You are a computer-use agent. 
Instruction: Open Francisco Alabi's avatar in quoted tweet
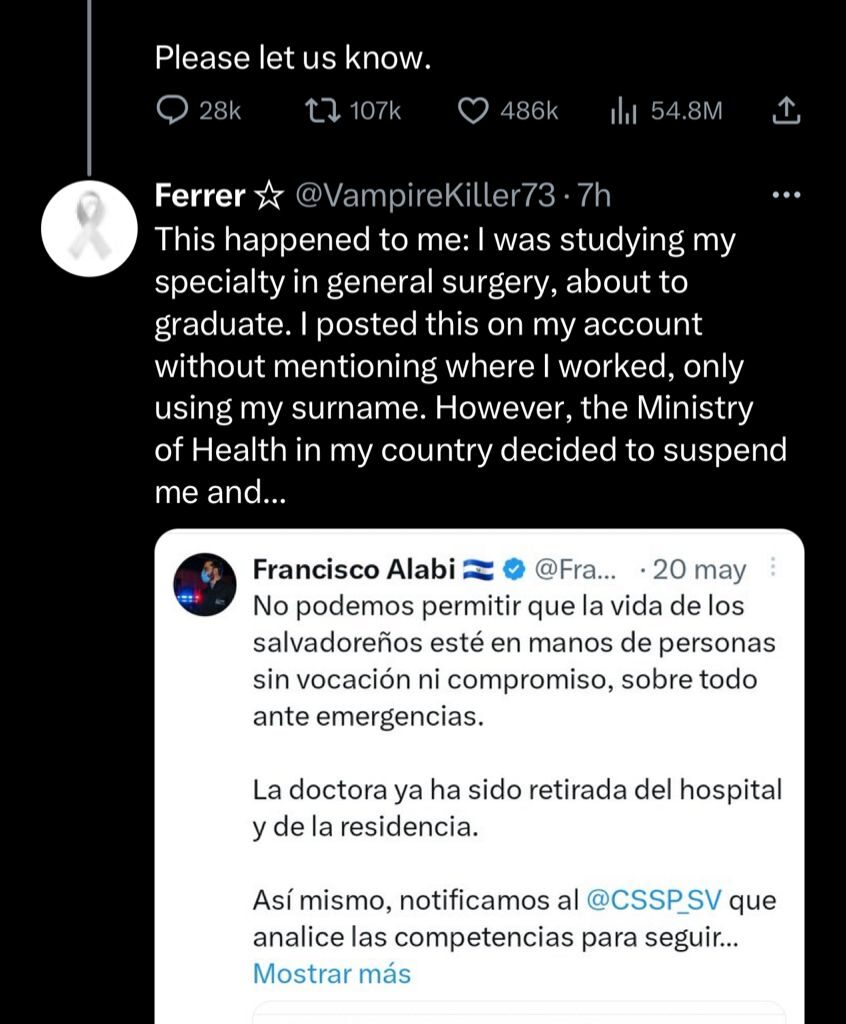point(204,582)
